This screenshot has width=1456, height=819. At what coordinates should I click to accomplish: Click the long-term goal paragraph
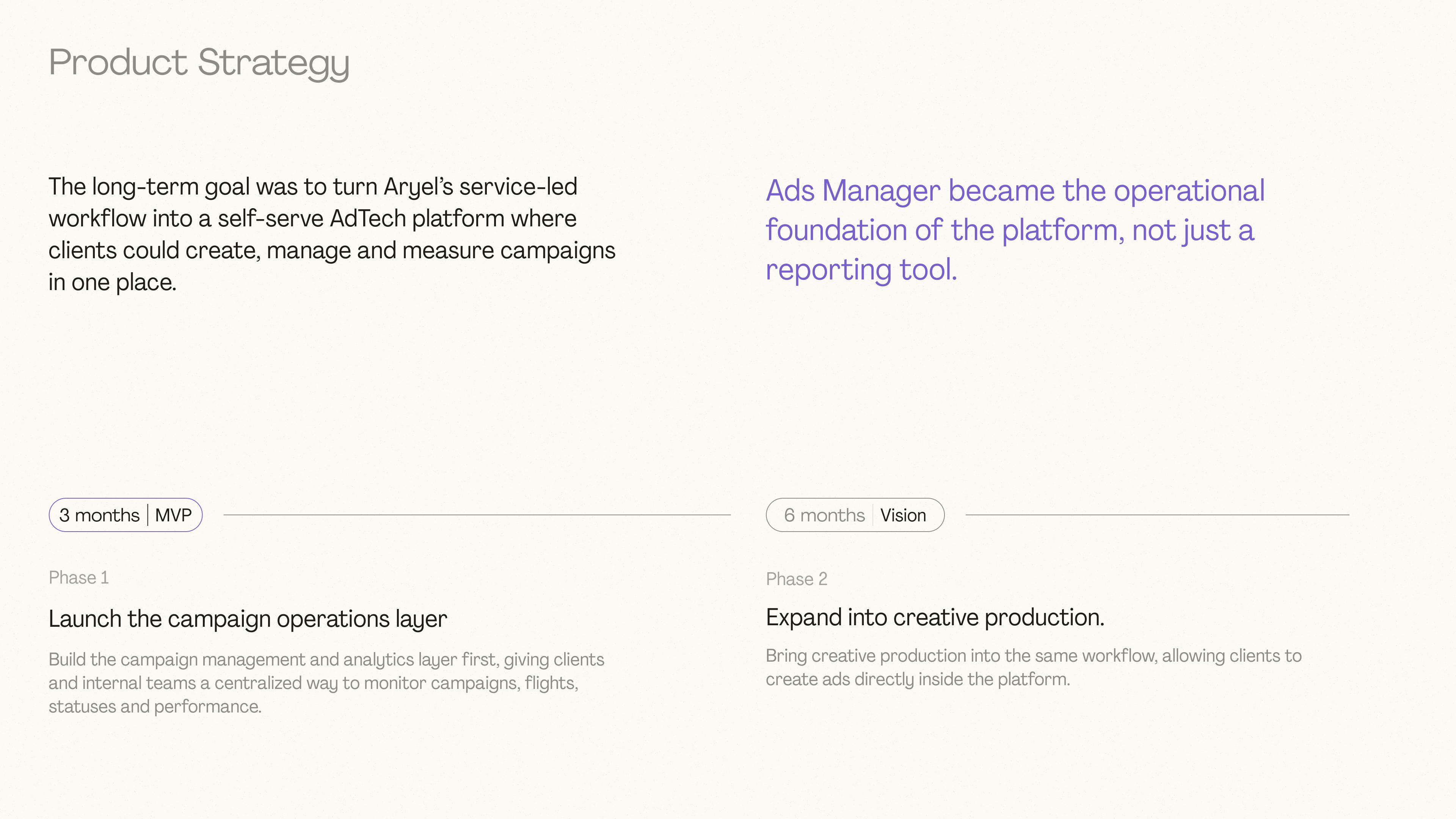pyautogui.click(x=332, y=235)
